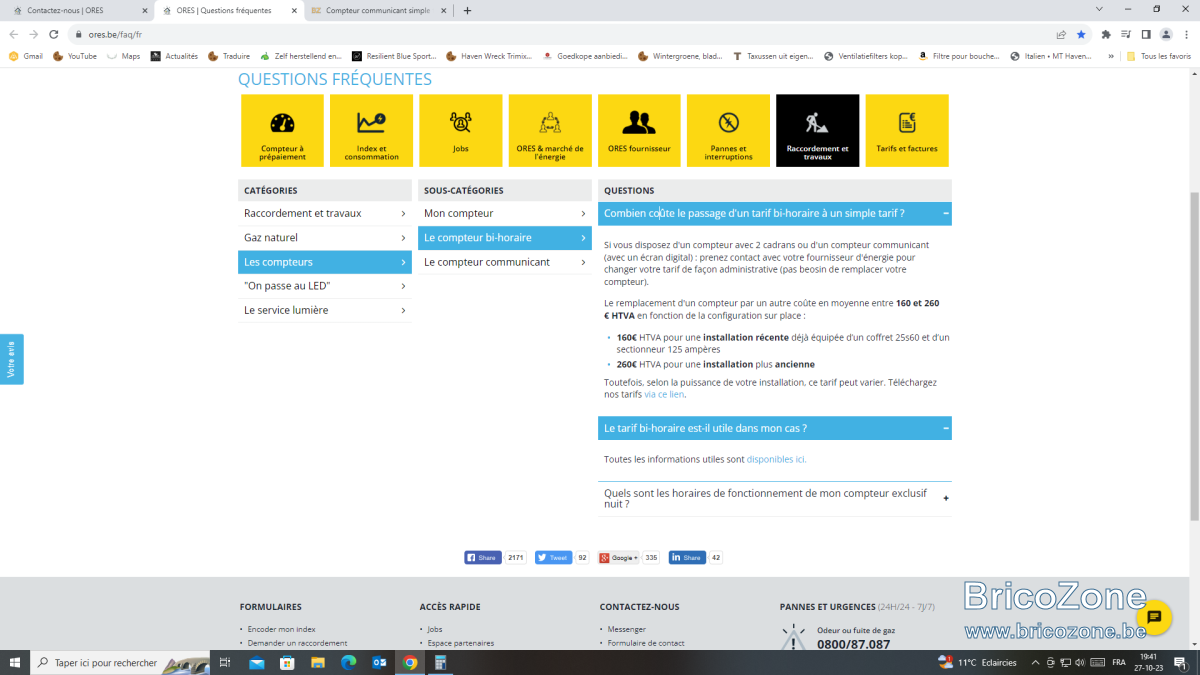
Task: Select the ORES fournisseur tile
Action: tap(639, 130)
